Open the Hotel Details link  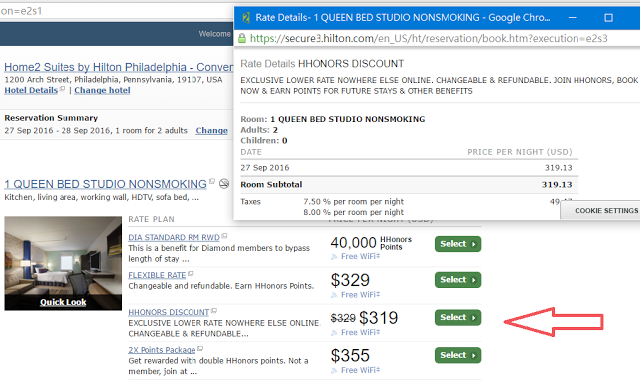coord(31,90)
